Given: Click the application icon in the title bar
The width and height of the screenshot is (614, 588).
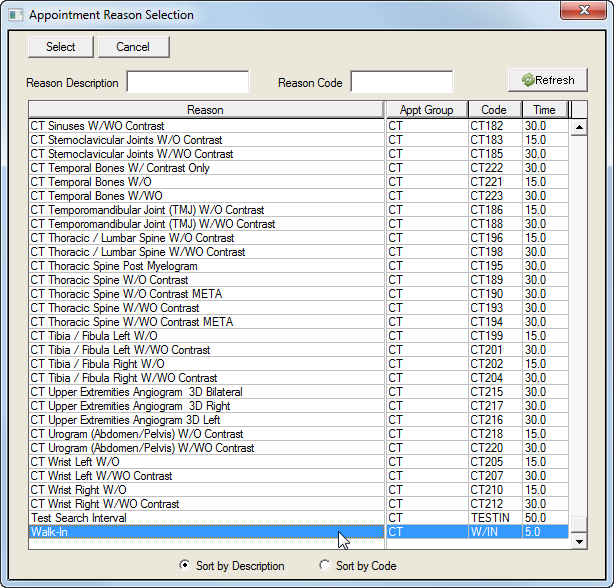Looking at the screenshot, I should pos(16,15).
